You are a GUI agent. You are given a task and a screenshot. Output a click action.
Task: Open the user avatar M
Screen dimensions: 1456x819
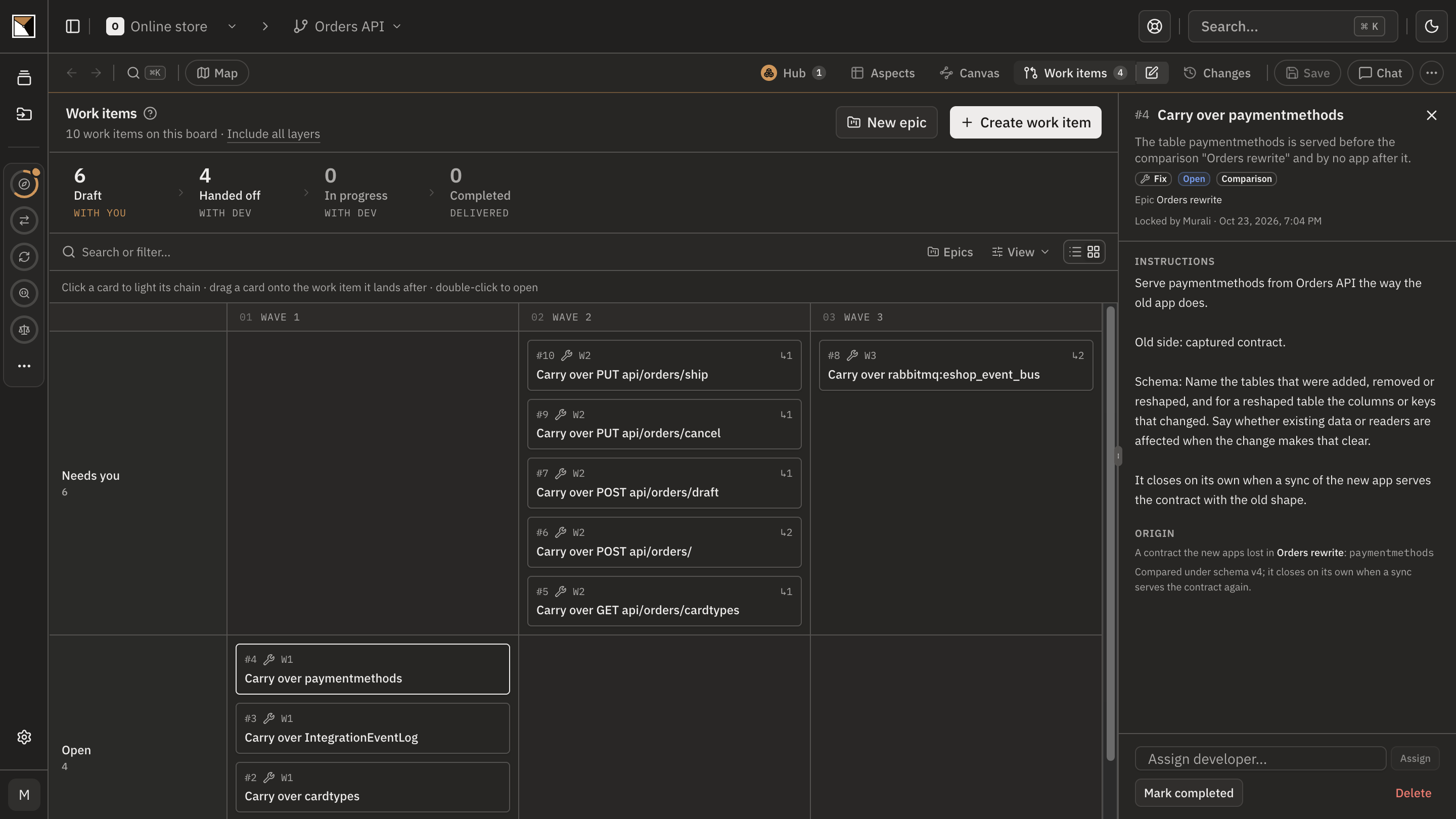click(x=24, y=795)
